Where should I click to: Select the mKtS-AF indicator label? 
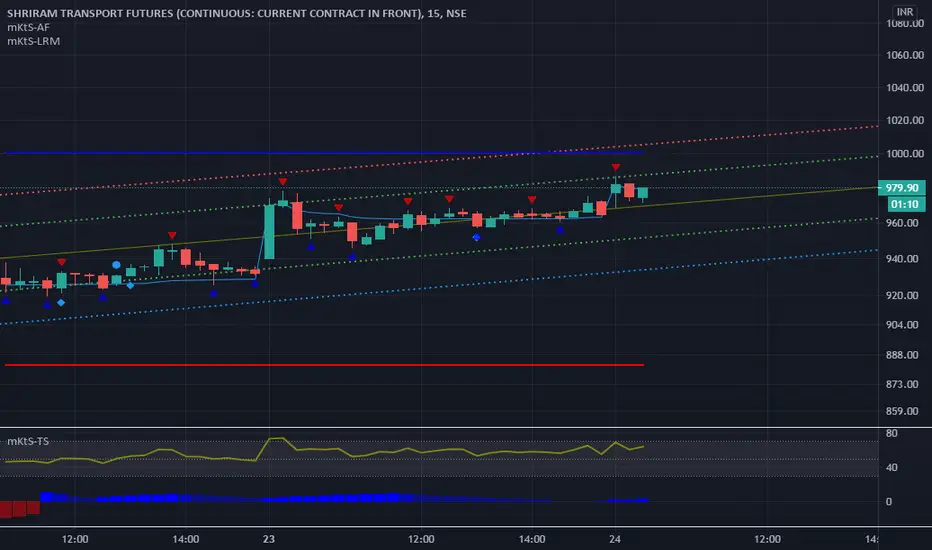29,27
